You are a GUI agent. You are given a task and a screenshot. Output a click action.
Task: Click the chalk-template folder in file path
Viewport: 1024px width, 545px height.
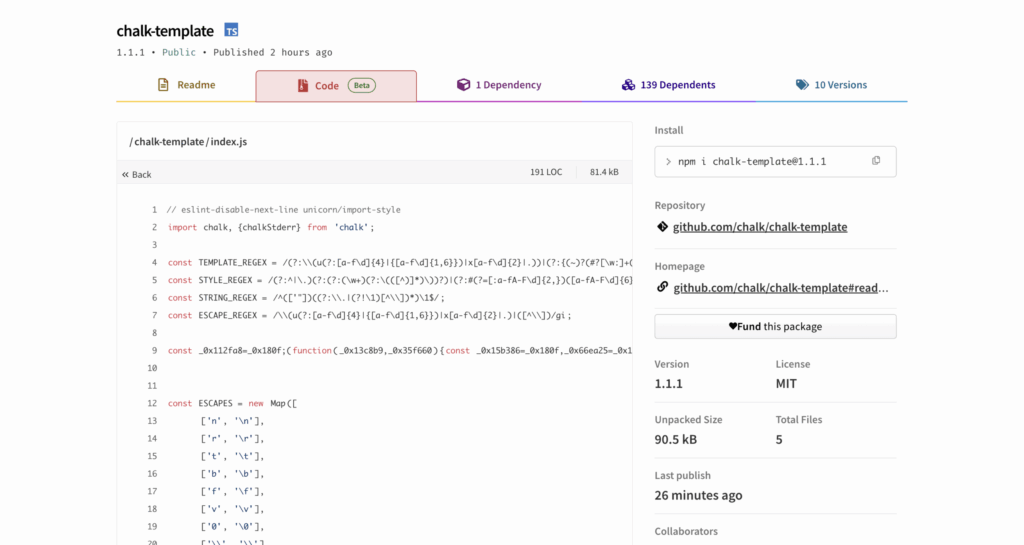click(169, 142)
